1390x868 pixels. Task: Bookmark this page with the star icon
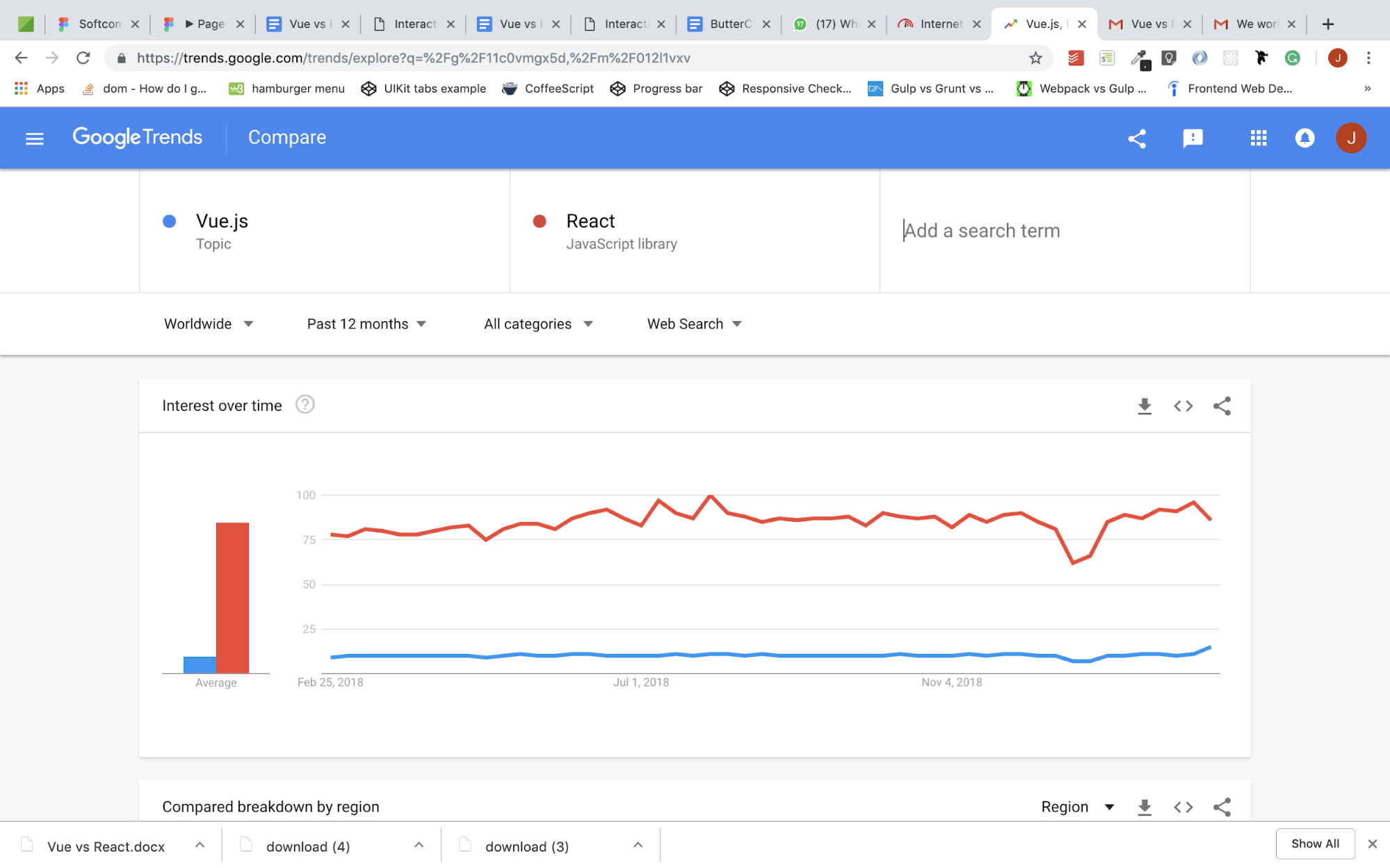point(1035,58)
